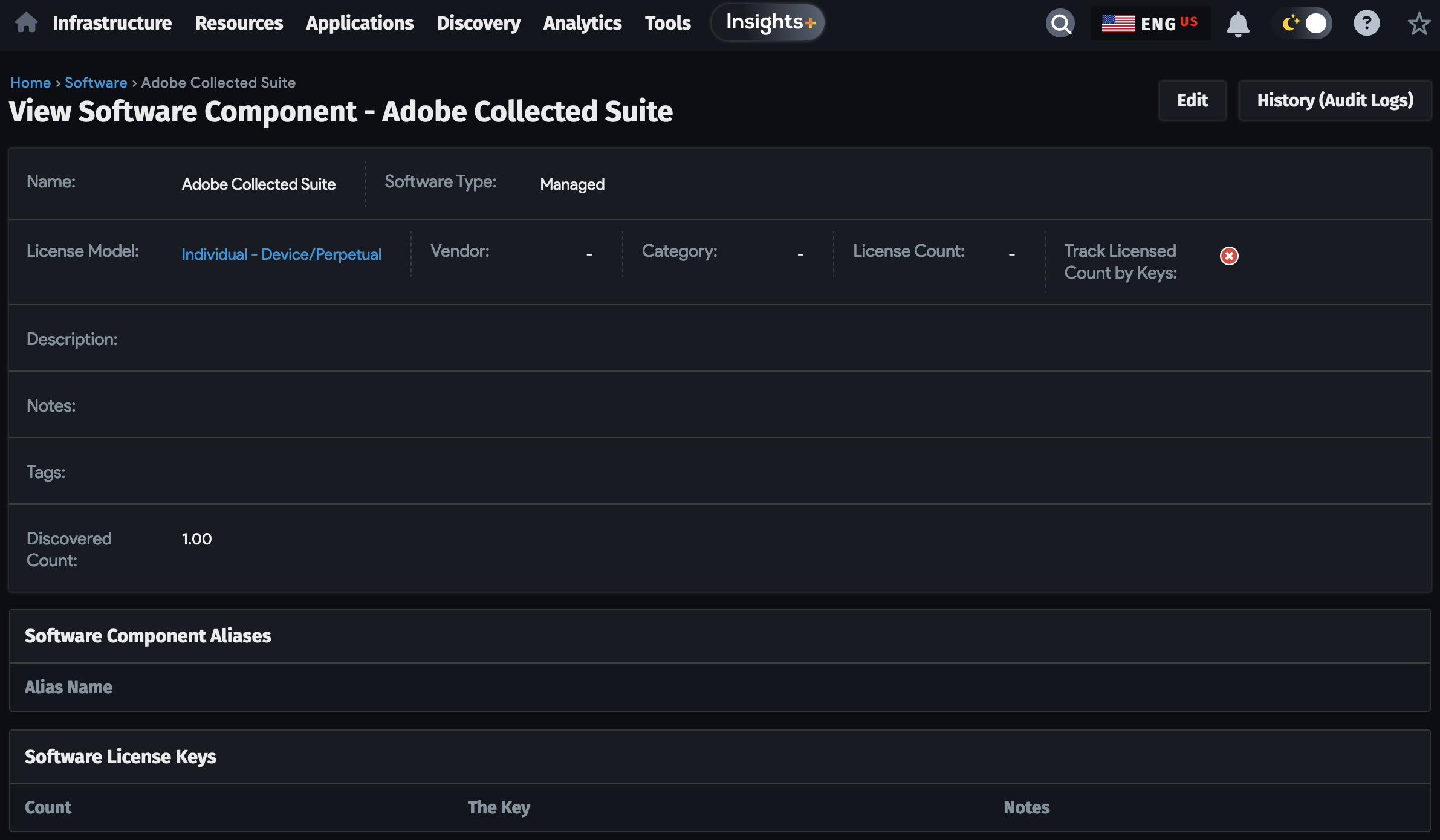
Task: Click the red X Track Licensed status icon
Action: (1228, 256)
